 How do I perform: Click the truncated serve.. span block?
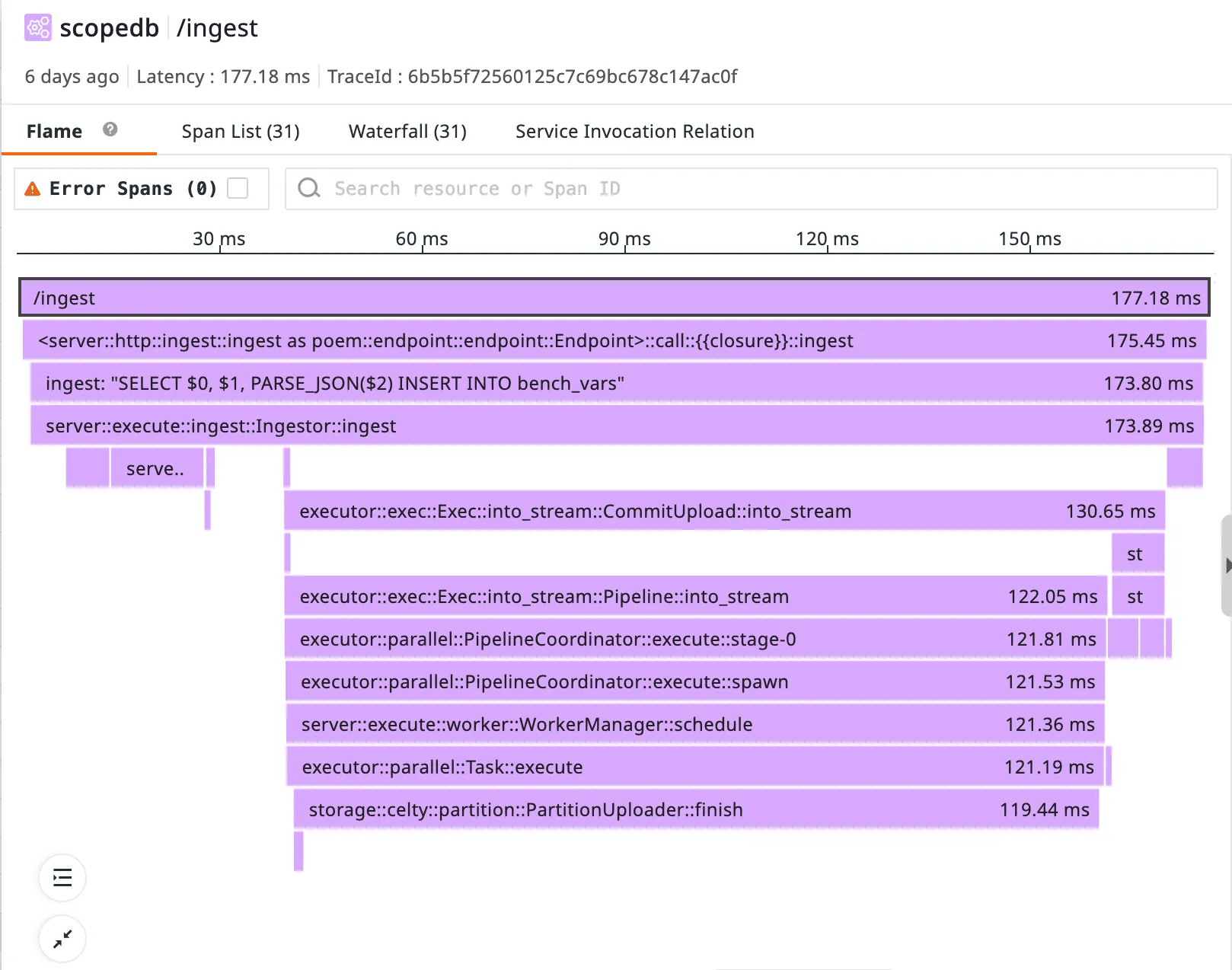point(157,468)
